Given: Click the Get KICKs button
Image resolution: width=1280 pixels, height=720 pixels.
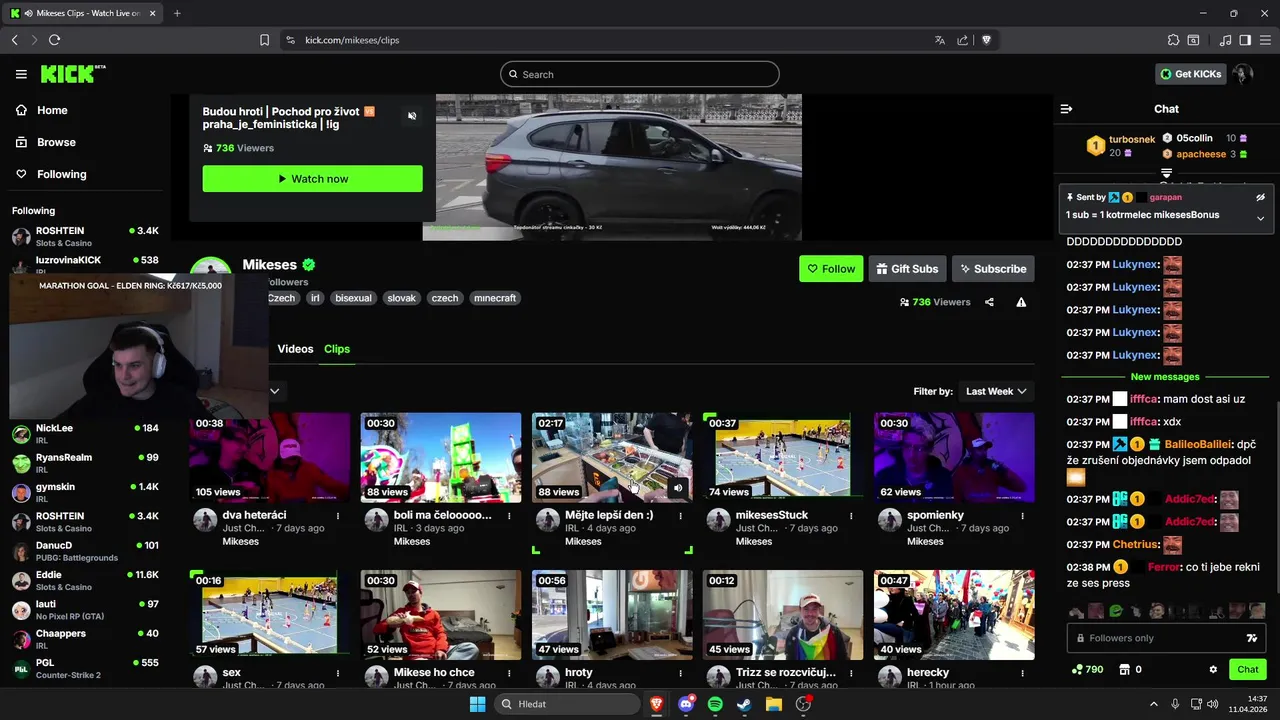Looking at the screenshot, I should [x=1190, y=74].
